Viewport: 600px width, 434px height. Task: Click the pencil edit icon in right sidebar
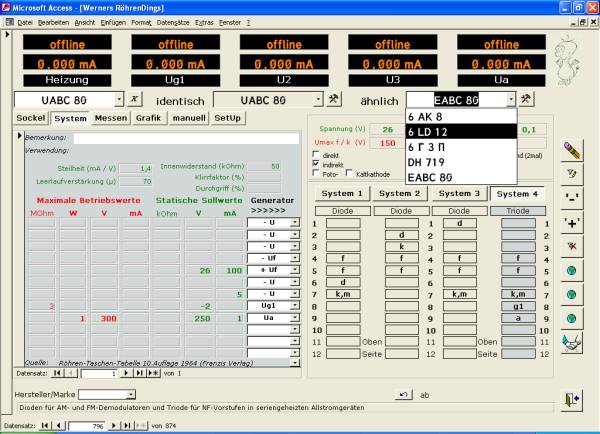coord(572,150)
